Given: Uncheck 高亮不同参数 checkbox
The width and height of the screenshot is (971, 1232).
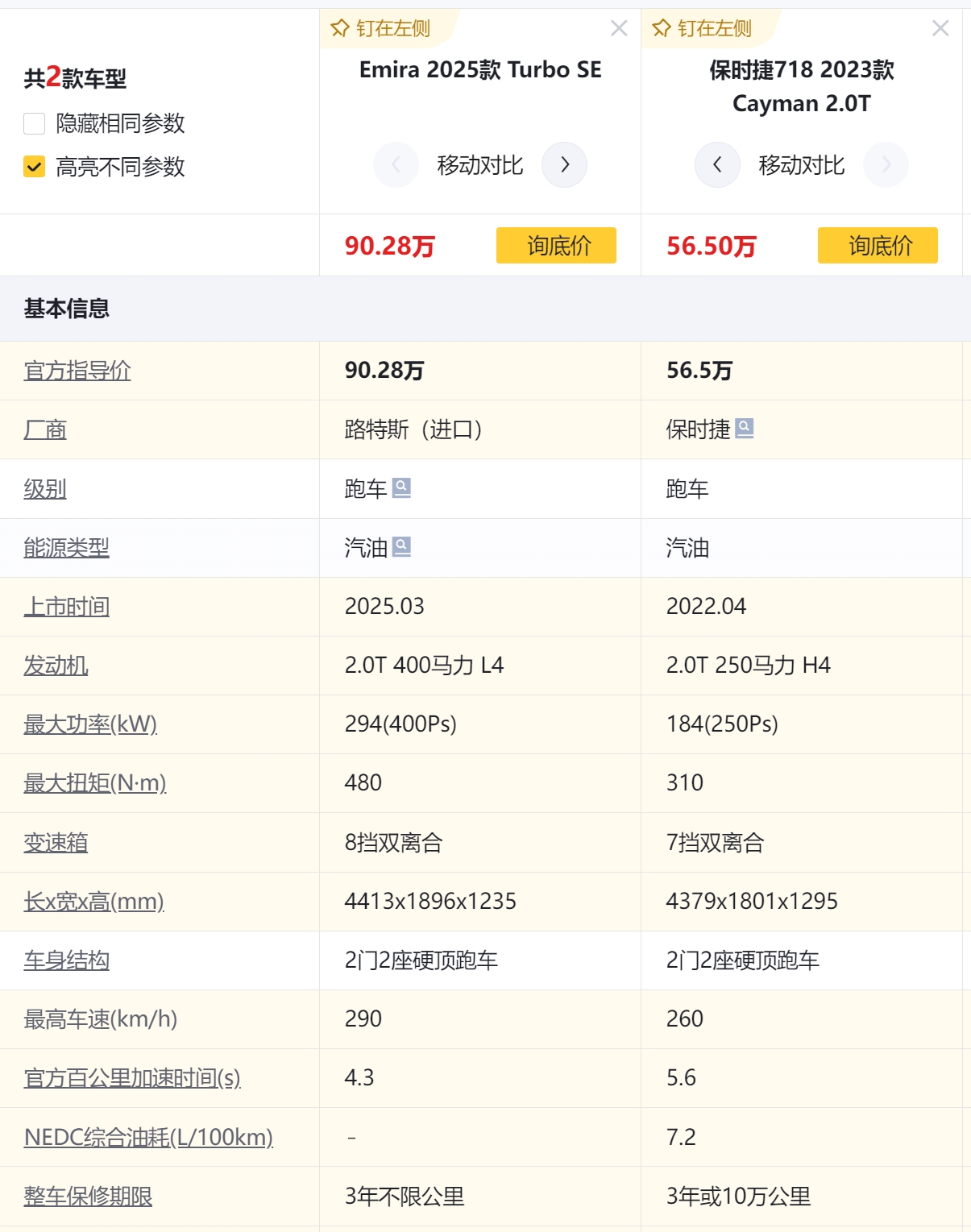Looking at the screenshot, I should coord(35,167).
